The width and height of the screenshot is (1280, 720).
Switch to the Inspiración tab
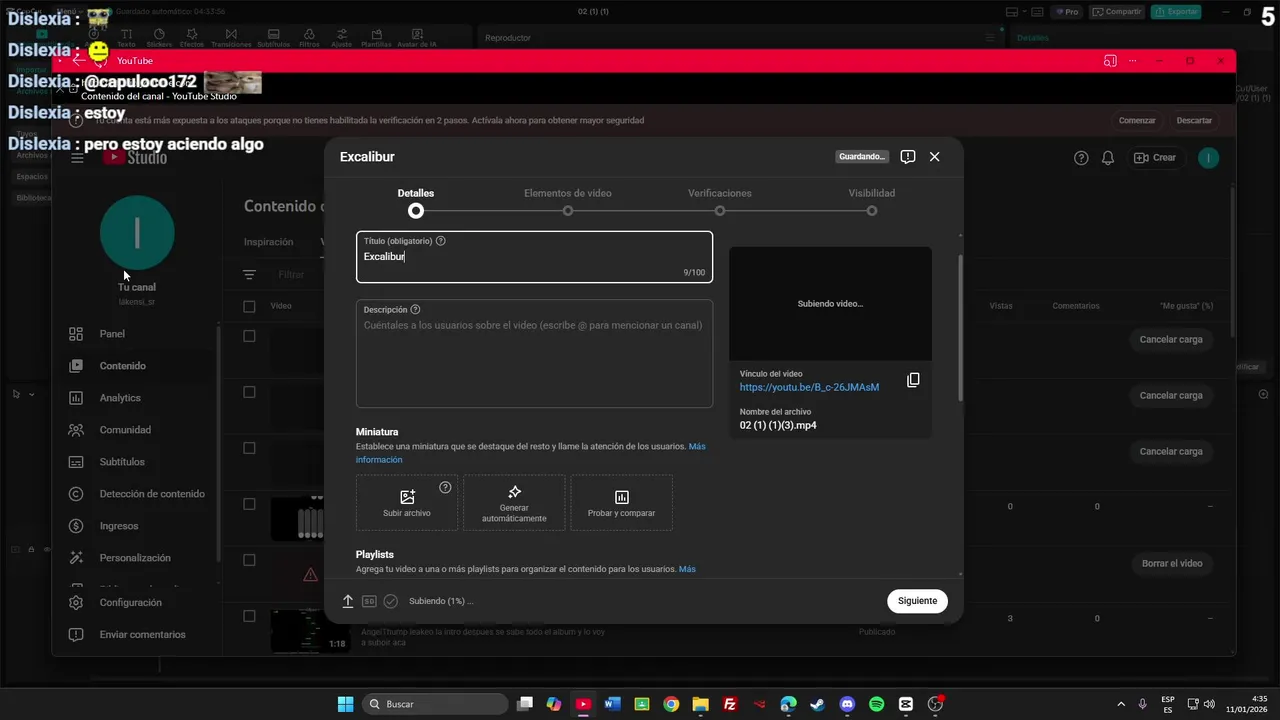(269, 242)
